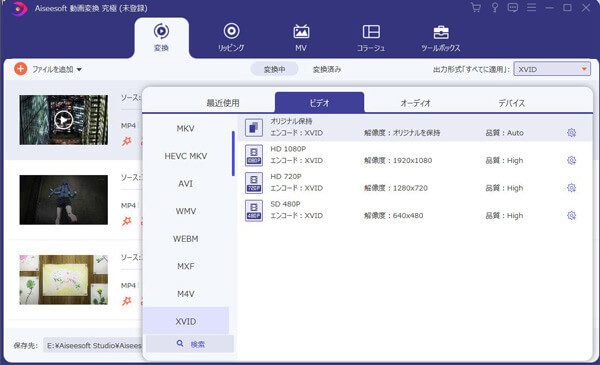Click the edit star-wand icon of first video
This screenshot has width=600, height=365.
pyautogui.click(x=127, y=141)
